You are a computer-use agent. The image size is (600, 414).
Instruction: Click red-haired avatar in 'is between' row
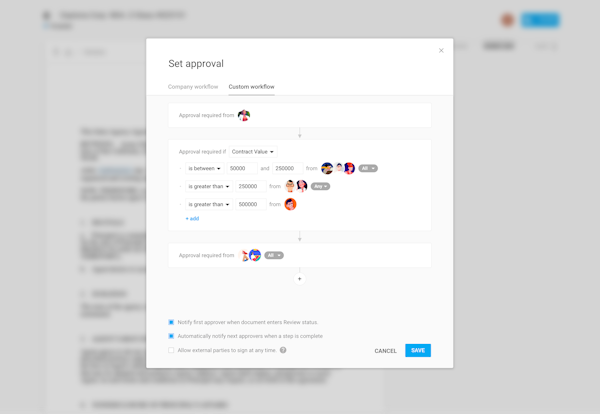(x=349, y=168)
